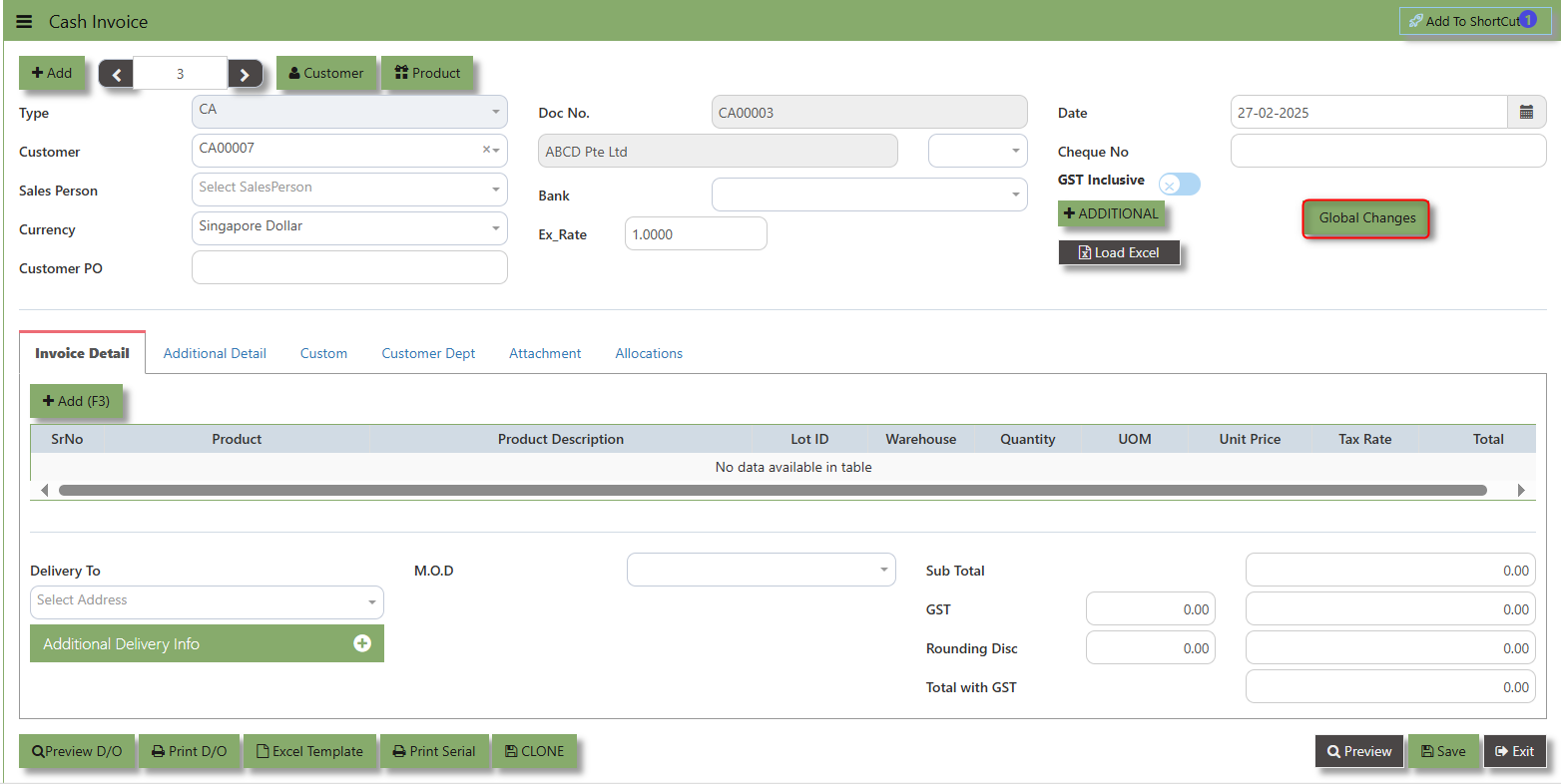
Task: Open the Sales Person dropdown
Action: [x=349, y=190]
